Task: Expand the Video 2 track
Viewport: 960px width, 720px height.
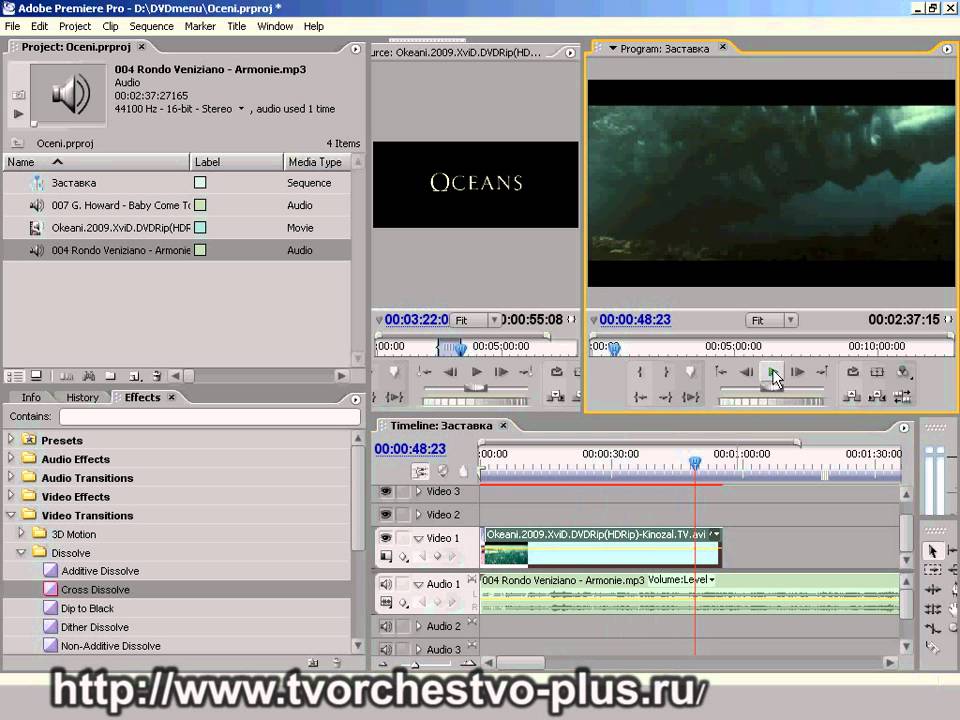Action: click(419, 515)
